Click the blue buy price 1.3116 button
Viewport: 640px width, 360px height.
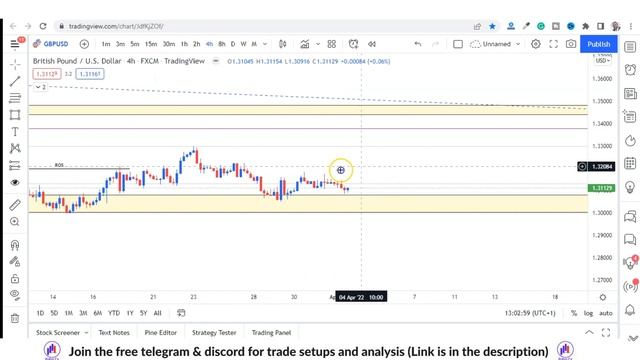90,74
